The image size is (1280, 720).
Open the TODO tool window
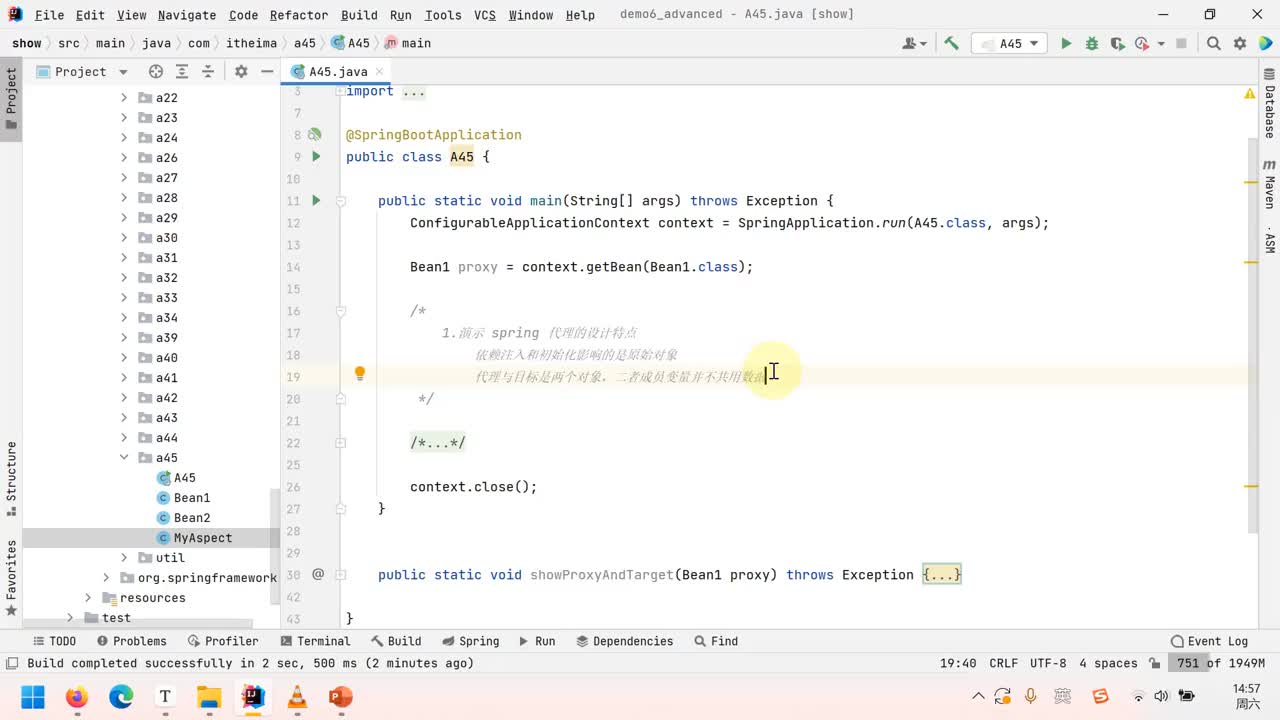[x=54, y=641]
